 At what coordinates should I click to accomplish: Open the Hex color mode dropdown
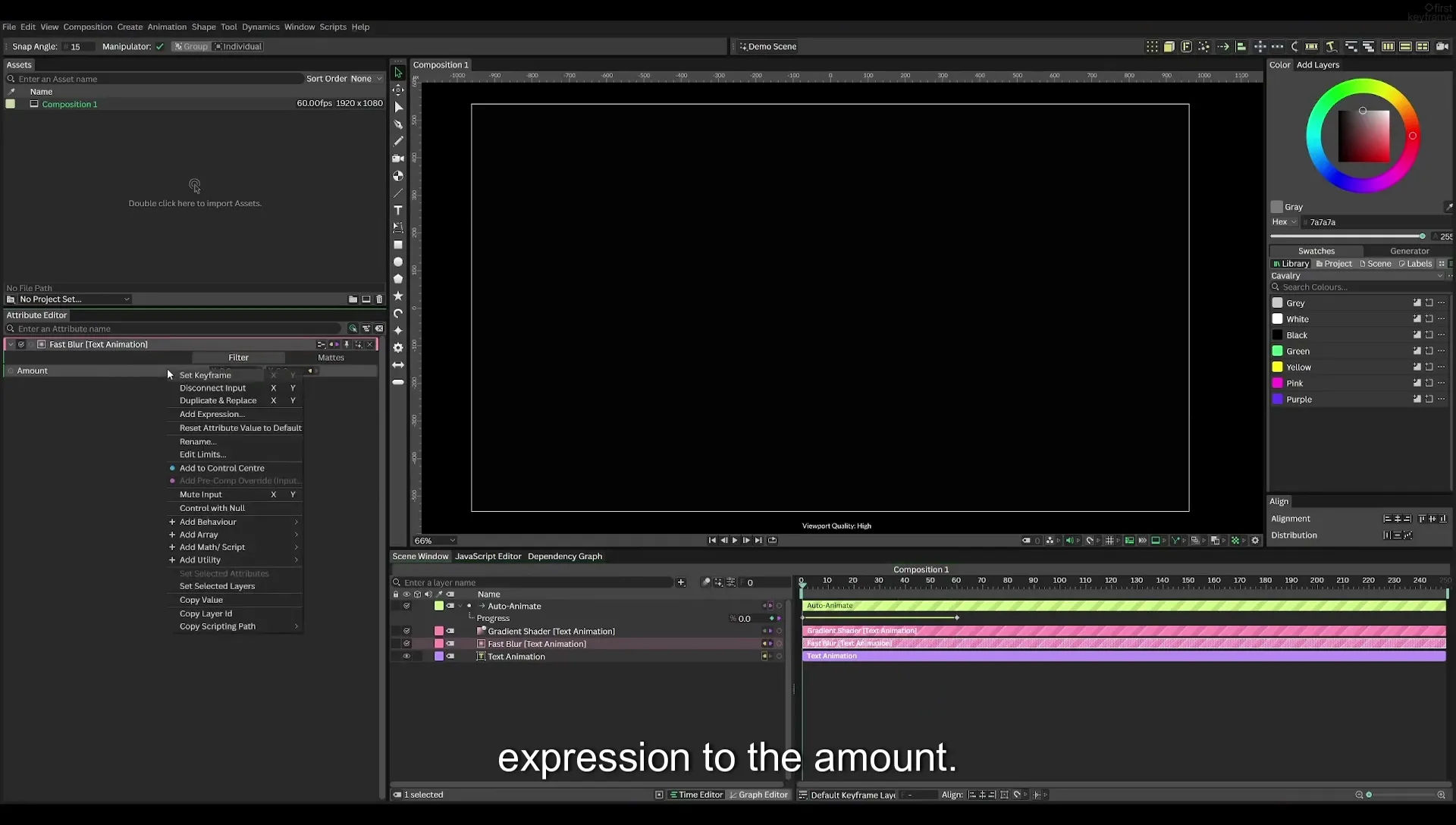1285,222
